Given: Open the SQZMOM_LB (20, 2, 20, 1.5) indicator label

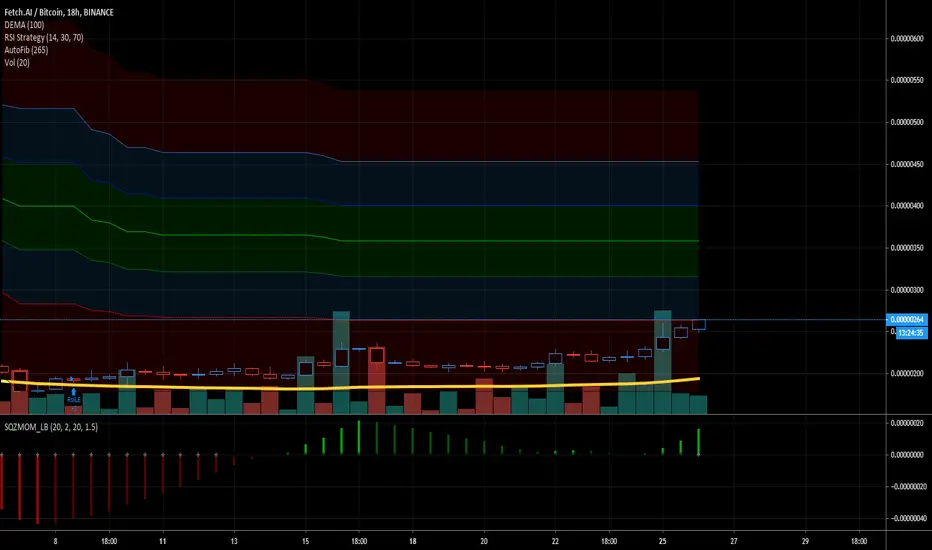Looking at the screenshot, I should click(x=51, y=427).
